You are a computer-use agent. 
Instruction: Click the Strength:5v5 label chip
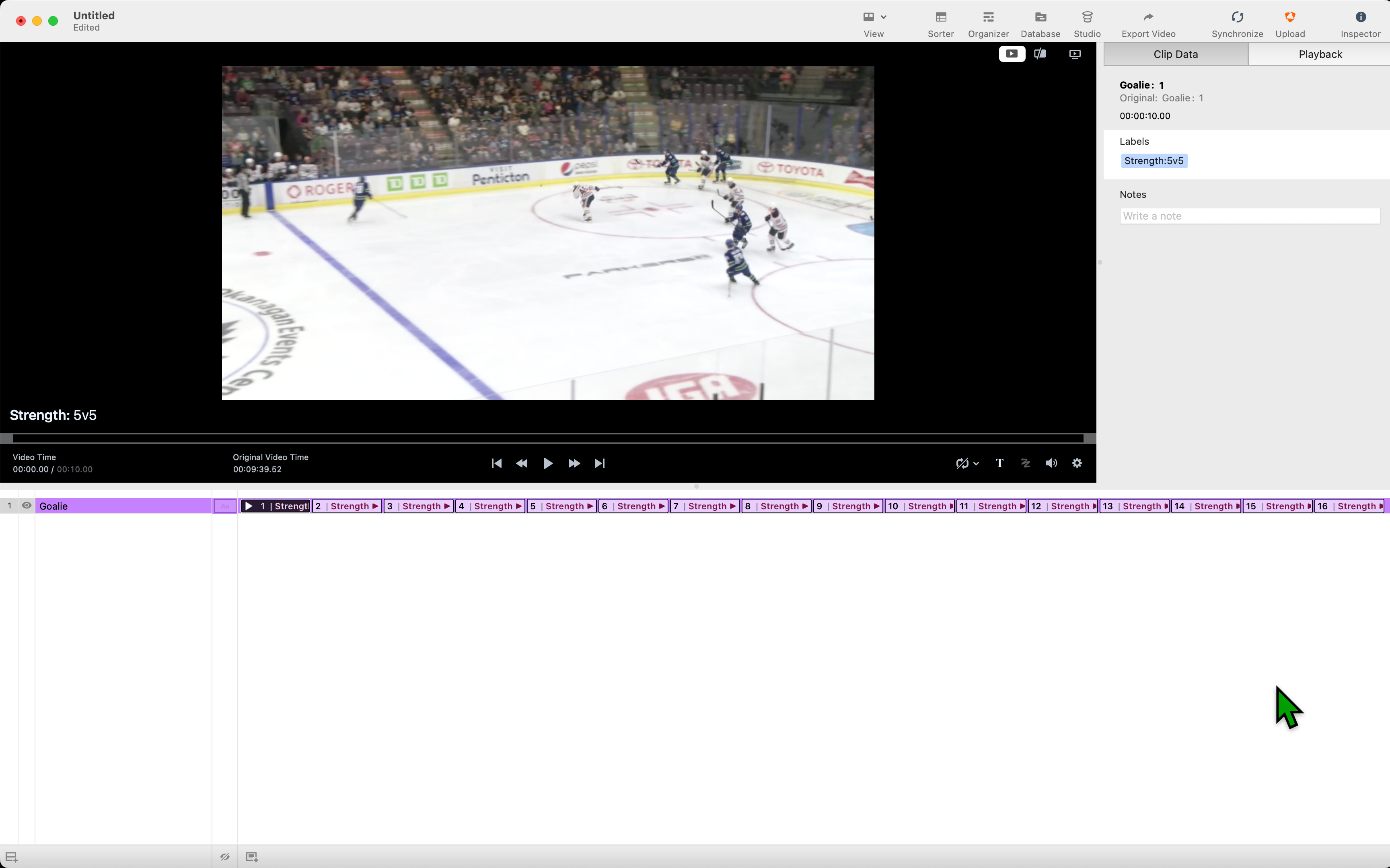(1154, 161)
